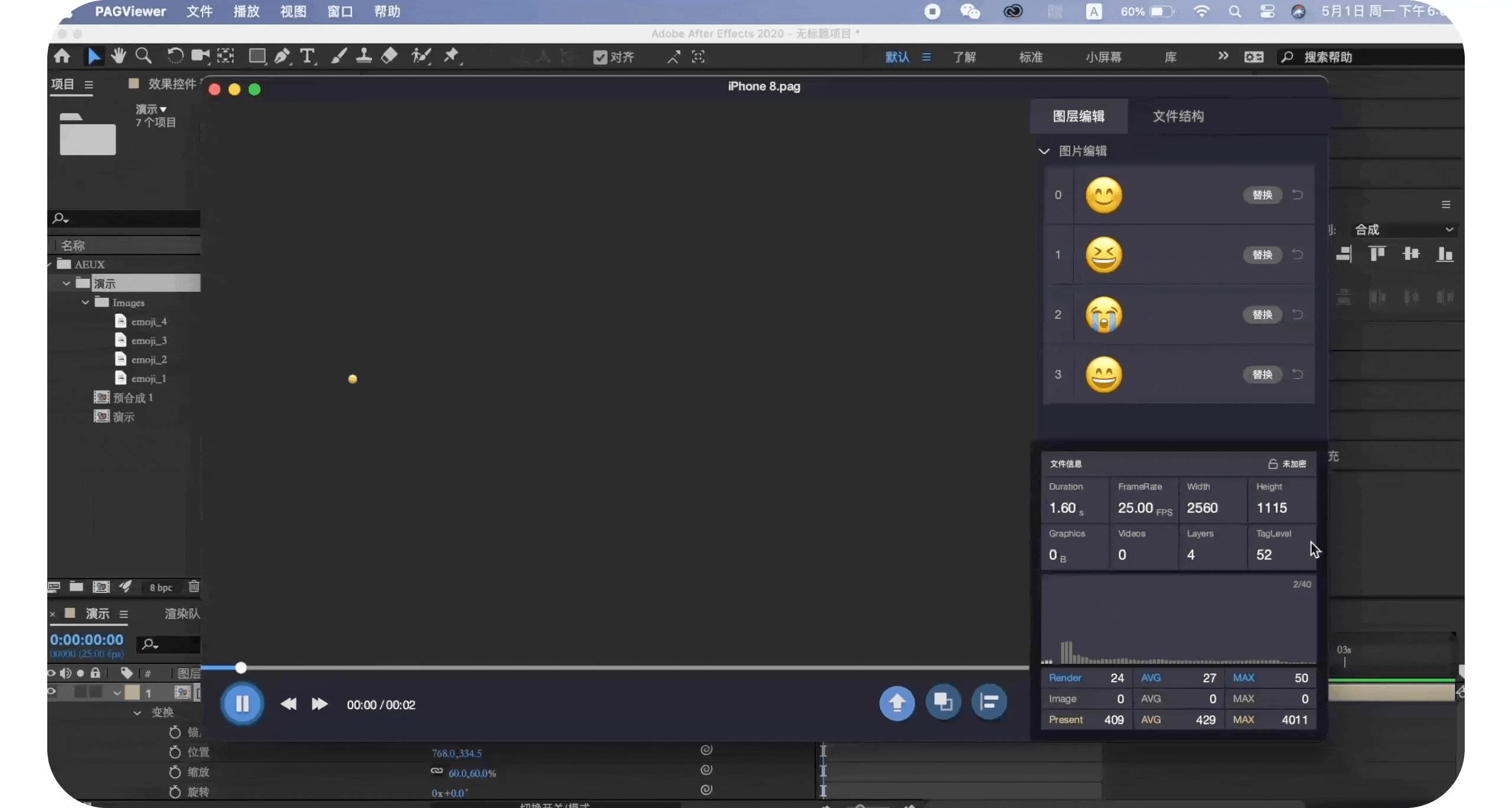This screenshot has width=1512, height=808.
Task: Click the 小屏幕 workspace link
Action: coord(1103,57)
